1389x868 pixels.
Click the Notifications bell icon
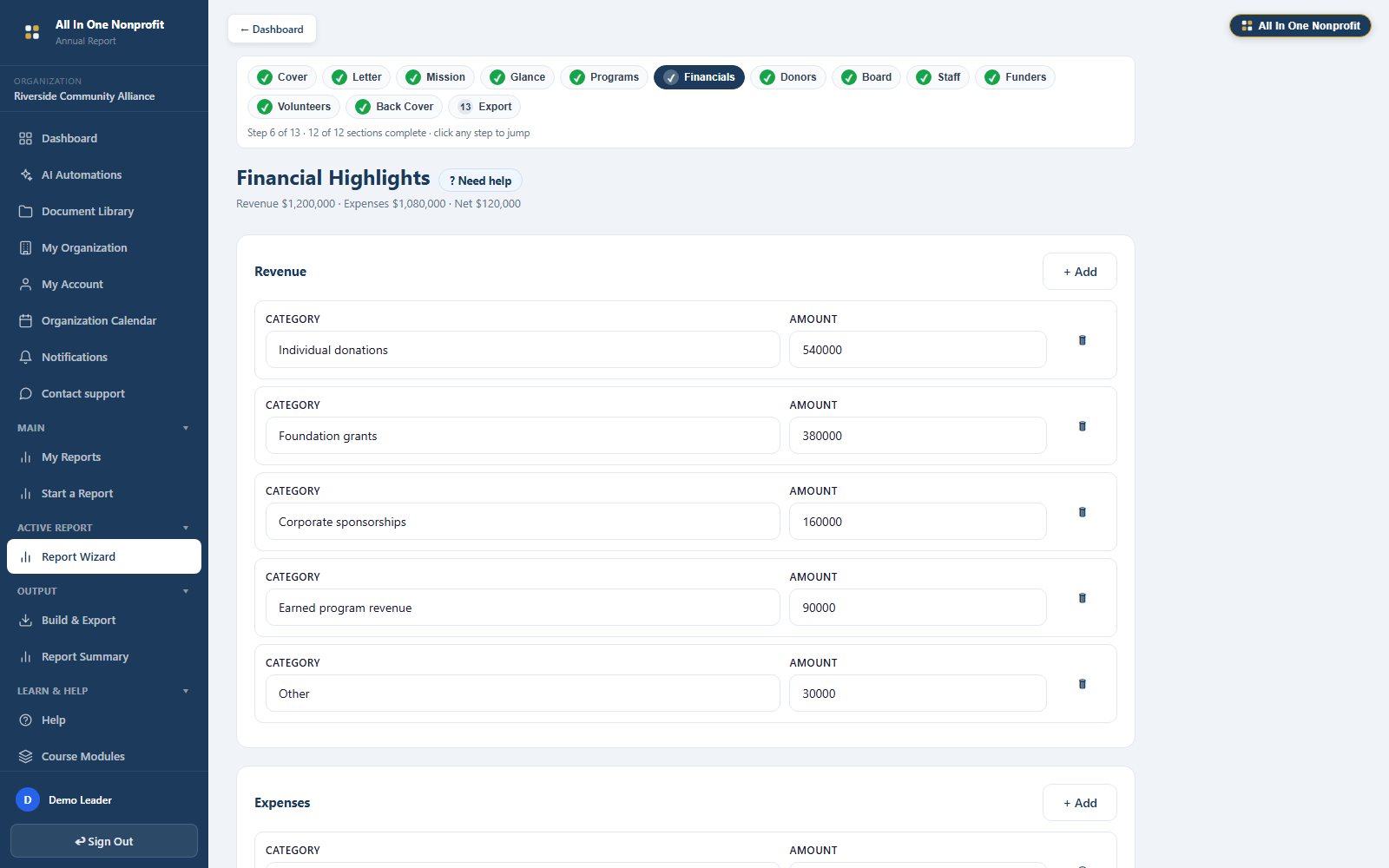click(25, 358)
